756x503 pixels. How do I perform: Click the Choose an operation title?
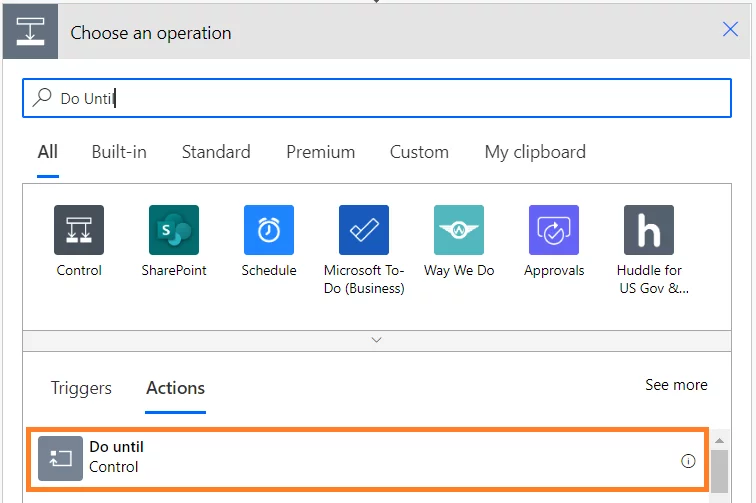coord(151,33)
